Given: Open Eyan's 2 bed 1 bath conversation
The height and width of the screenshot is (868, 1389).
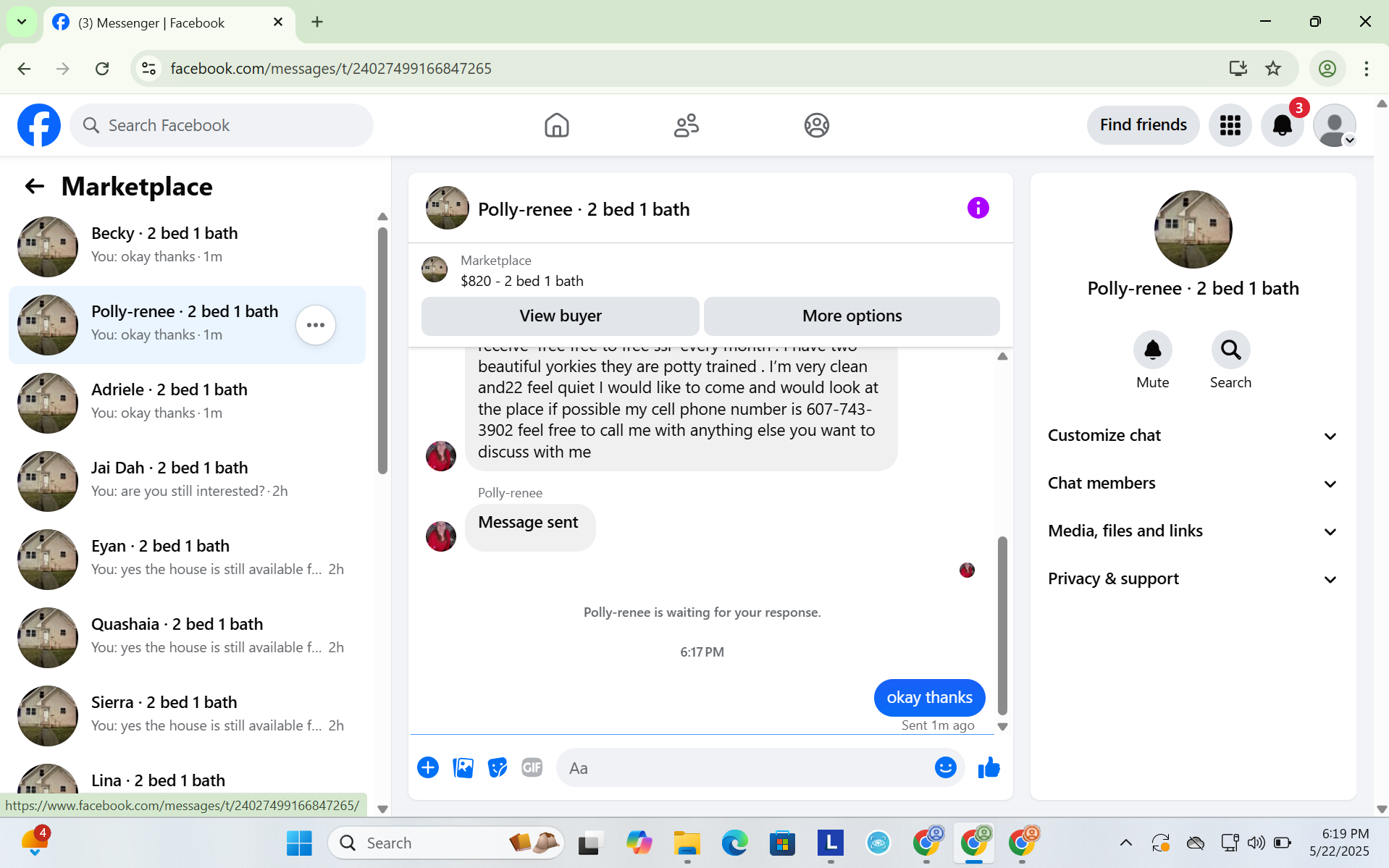Looking at the screenshot, I should point(187,560).
